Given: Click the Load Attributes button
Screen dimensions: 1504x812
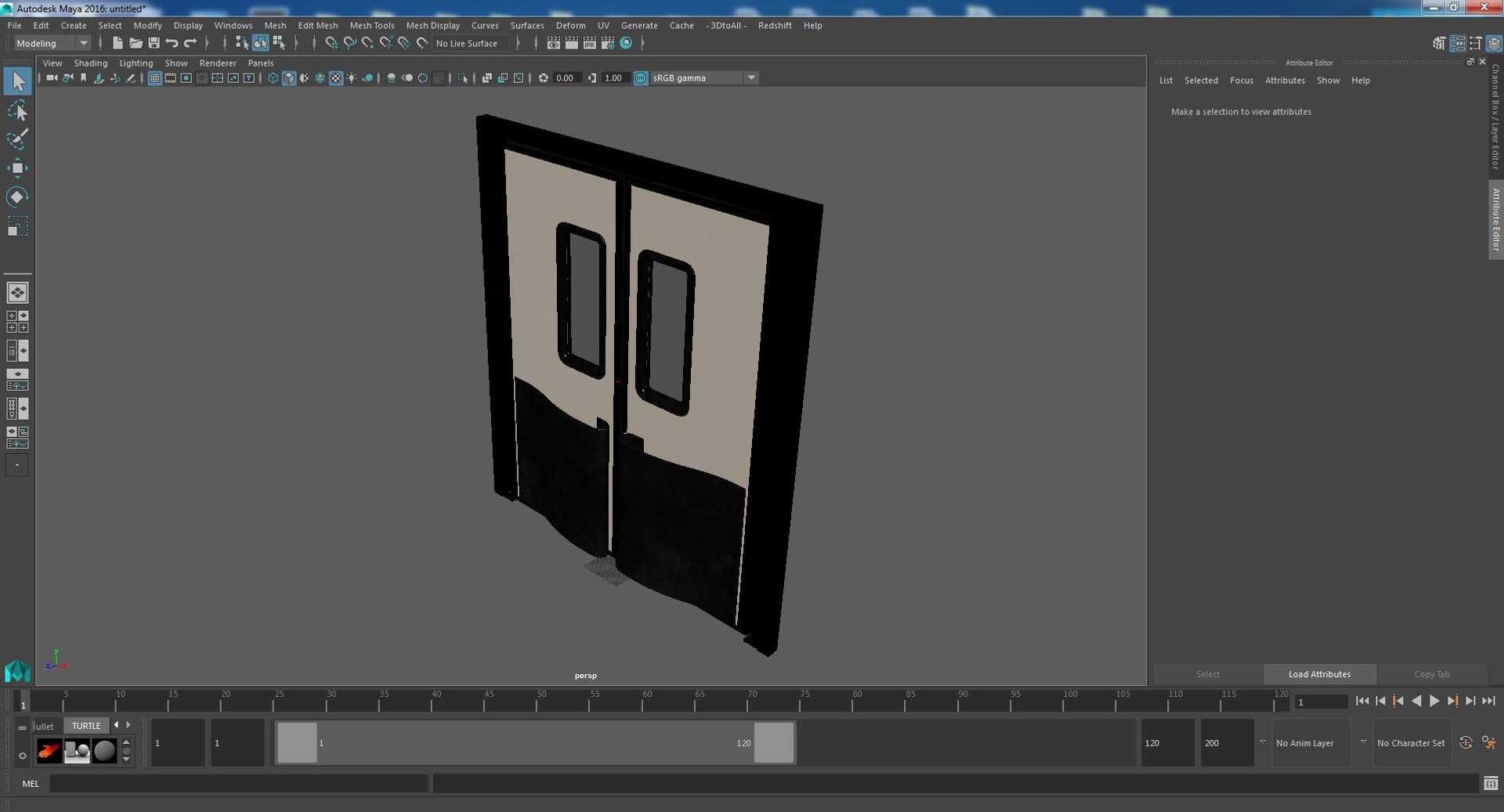Looking at the screenshot, I should (1319, 674).
